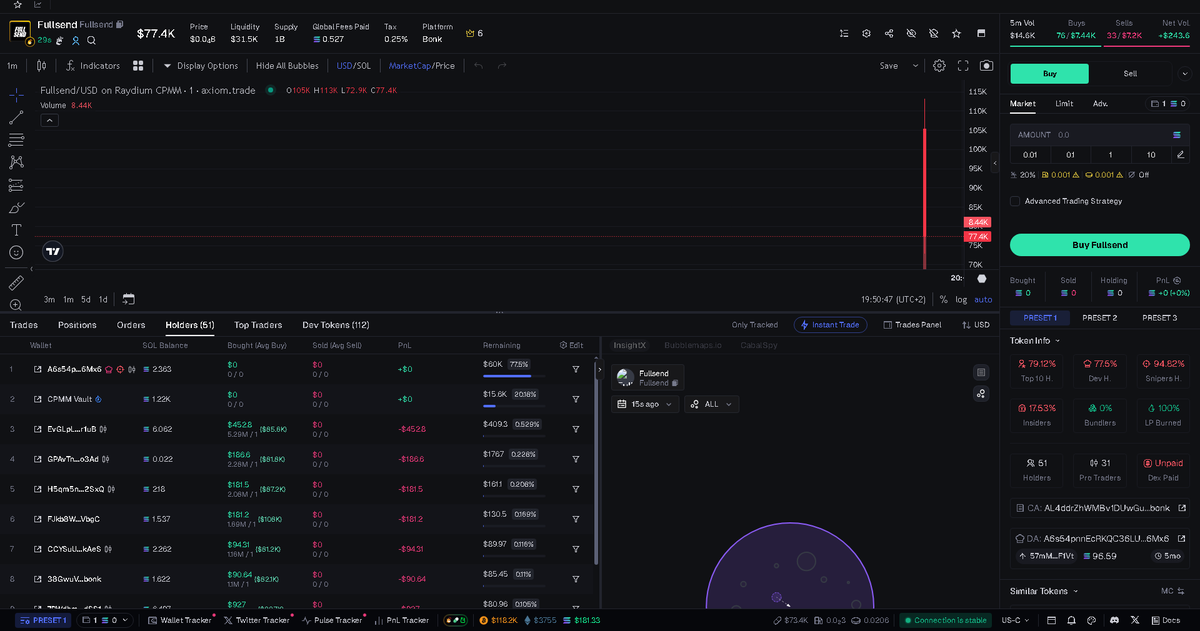Viewport: 1200px width, 631px height.
Task: Switch to the Trades tab
Action: click(x=23, y=325)
